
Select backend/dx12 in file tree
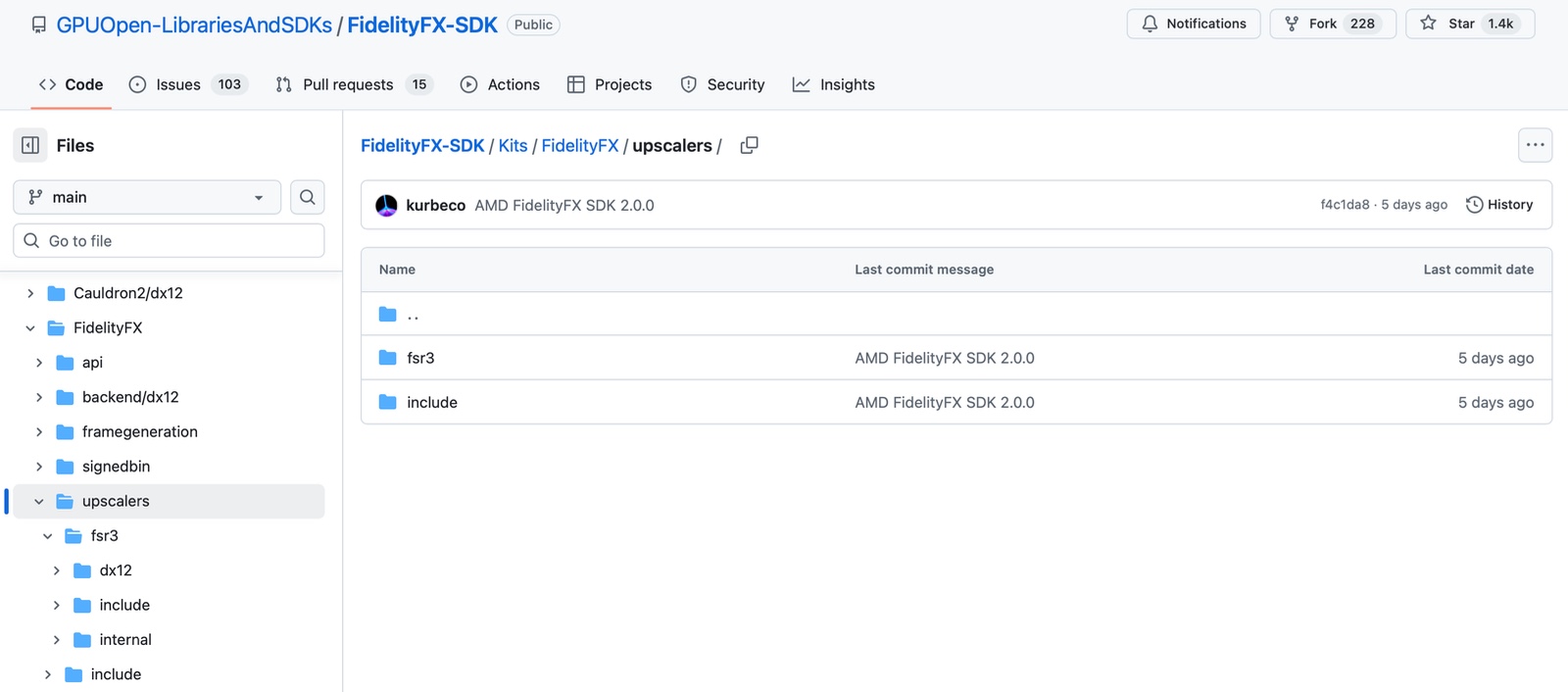[130, 397]
